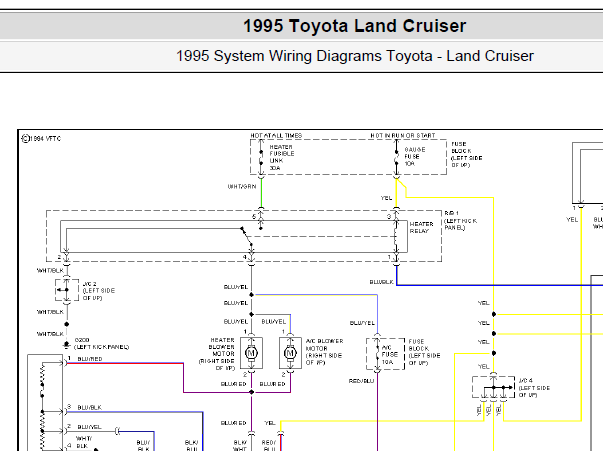Click the "G200 (LEFT KICK PANEL)" ground label
Viewport: 603px width, 451px height.
[x=102, y=343]
